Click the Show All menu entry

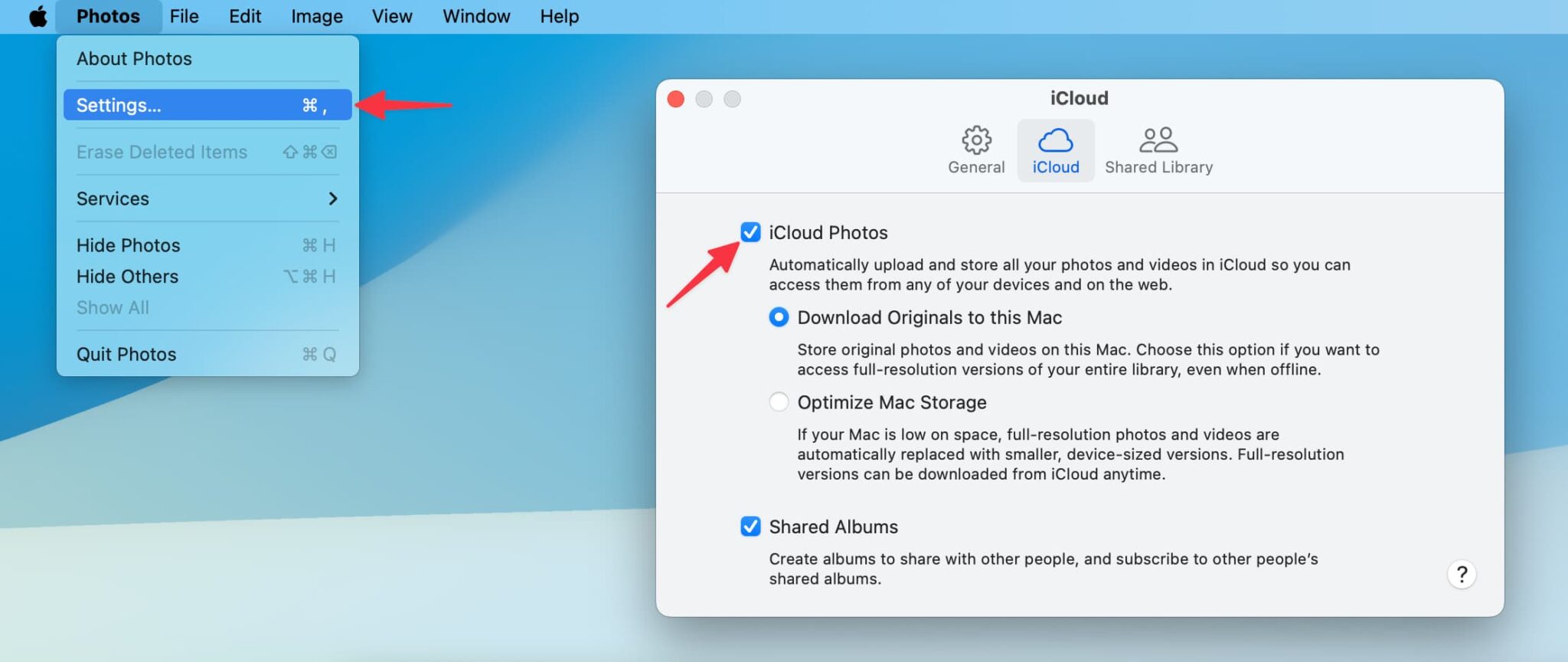207,308
